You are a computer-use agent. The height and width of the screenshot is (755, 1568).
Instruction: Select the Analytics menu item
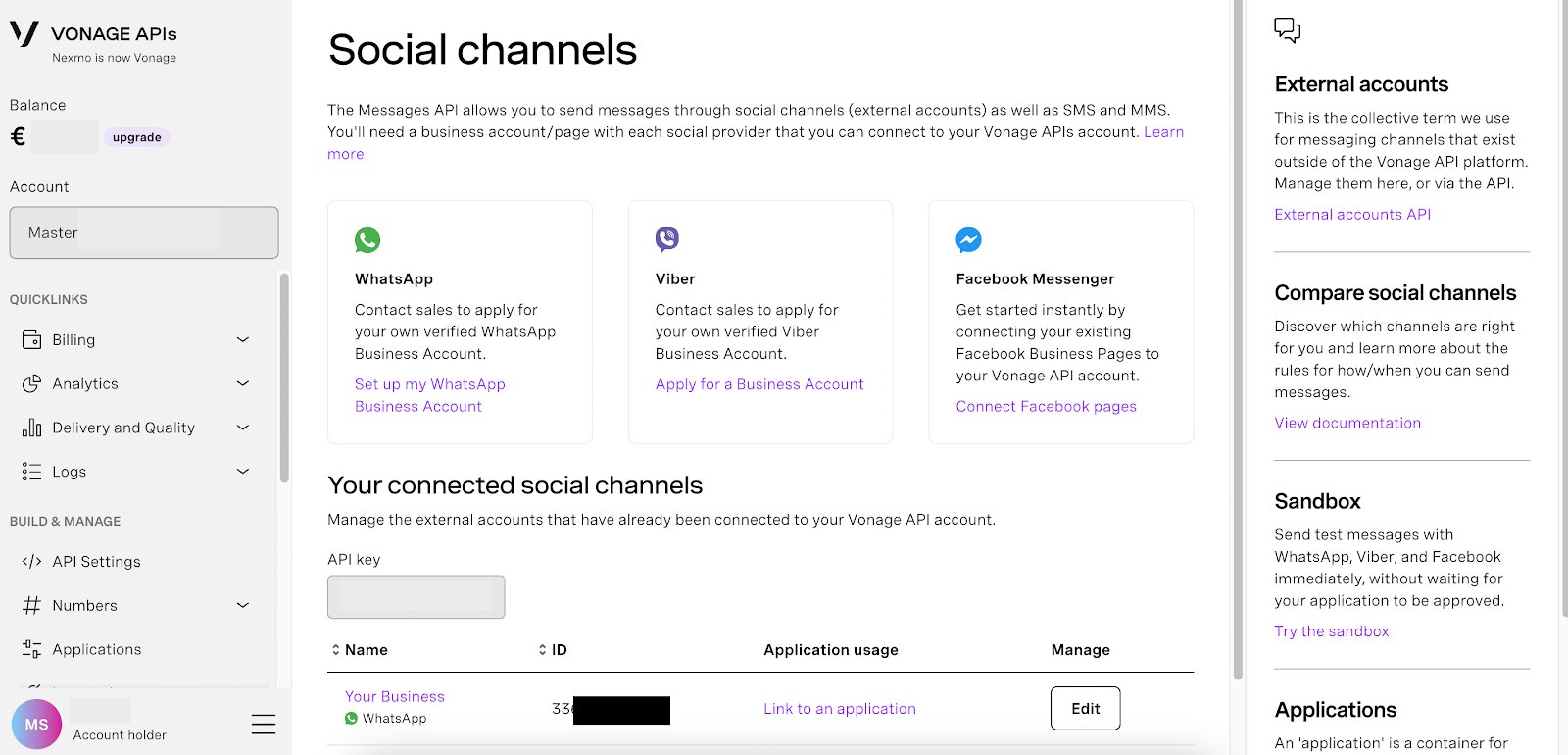click(85, 384)
